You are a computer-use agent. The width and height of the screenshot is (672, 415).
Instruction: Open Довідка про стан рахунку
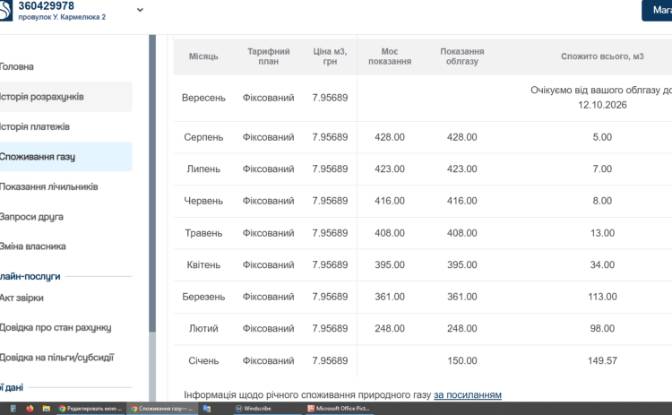click(x=56, y=328)
